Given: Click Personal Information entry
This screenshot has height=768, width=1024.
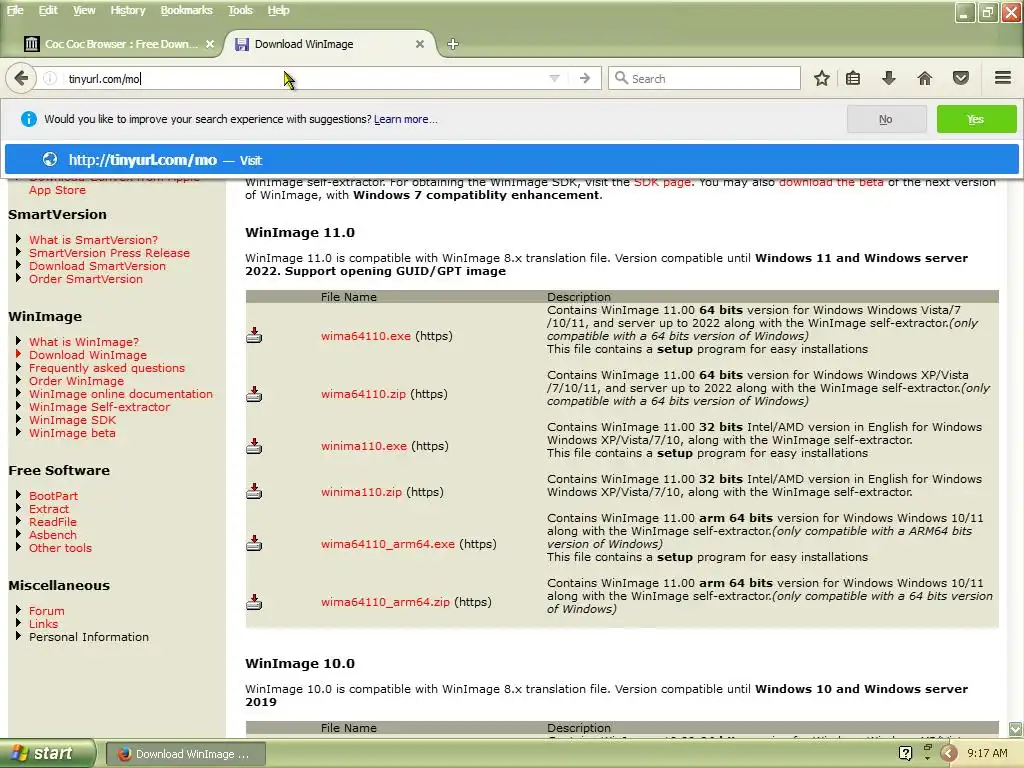Looking at the screenshot, I should 89,637.
